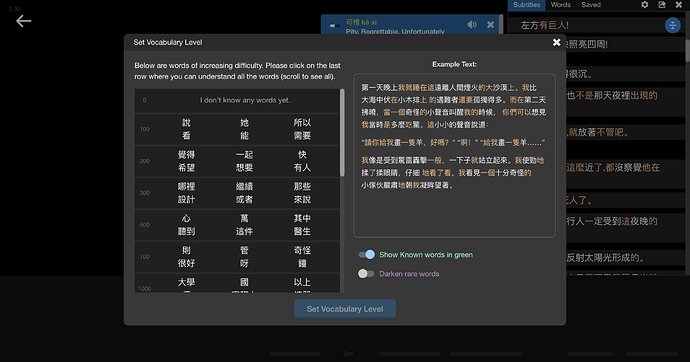690x362 pixels.
Task: Click the word 奇怪 in the list
Action: [302, 250]
